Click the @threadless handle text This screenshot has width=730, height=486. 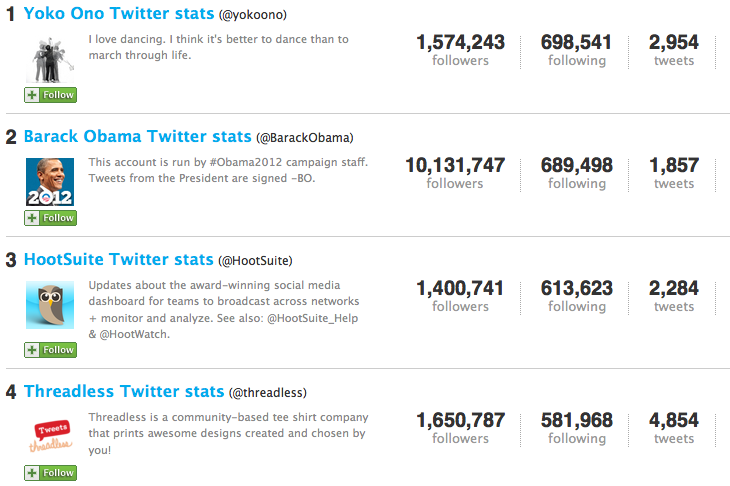[268, 393]
